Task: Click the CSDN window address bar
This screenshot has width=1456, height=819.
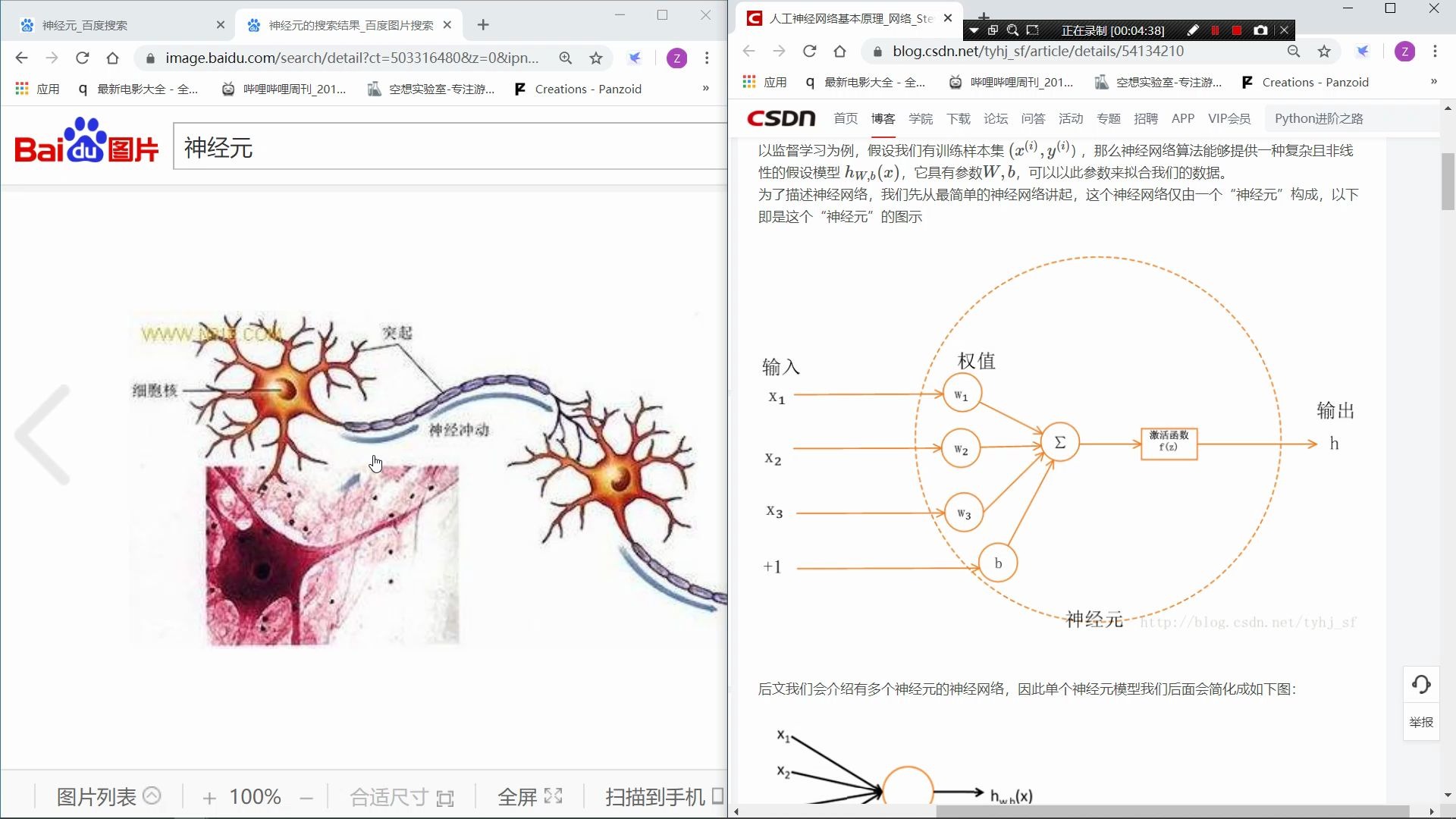Action: (1075, 51)
